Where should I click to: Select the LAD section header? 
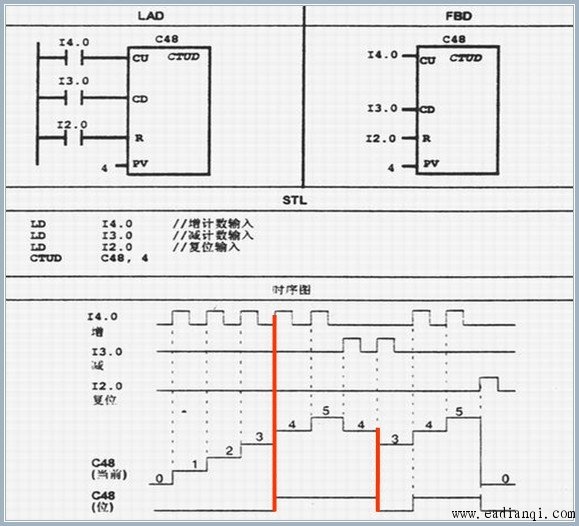(151, 16)
